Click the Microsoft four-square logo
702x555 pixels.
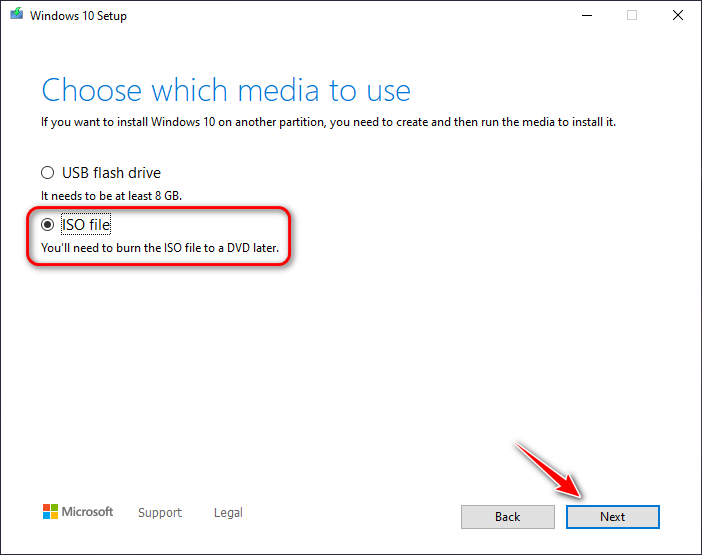[50, 512]
